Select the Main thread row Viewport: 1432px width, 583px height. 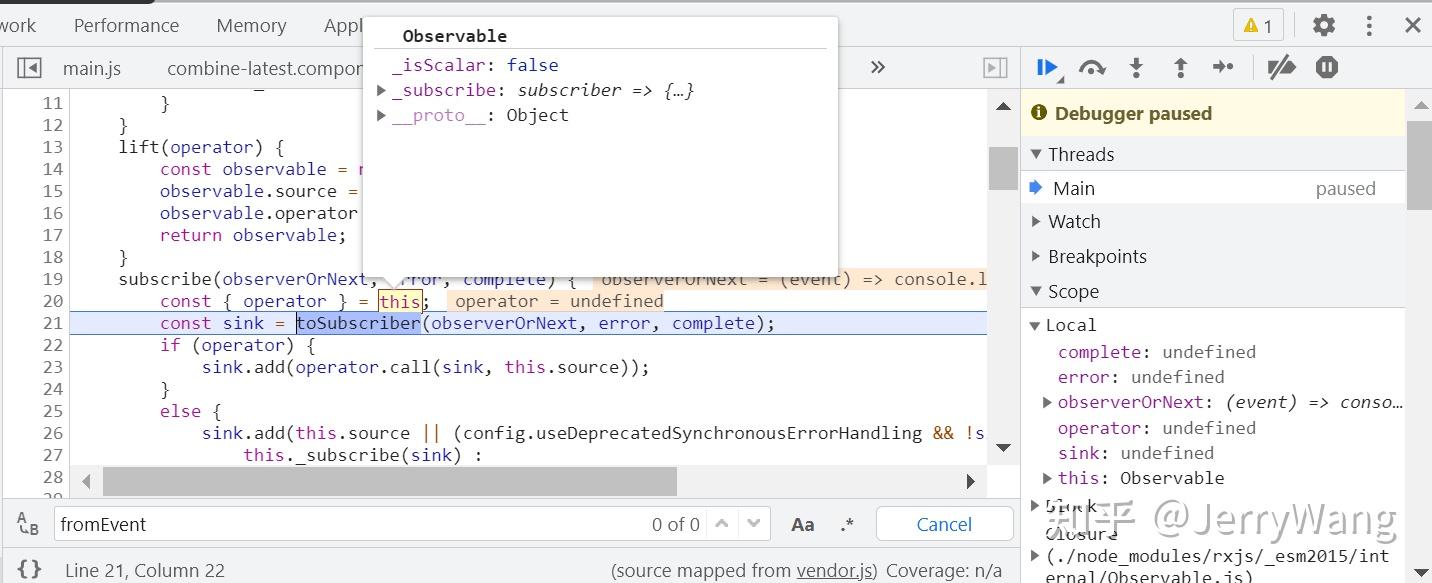pos(1214,189)
